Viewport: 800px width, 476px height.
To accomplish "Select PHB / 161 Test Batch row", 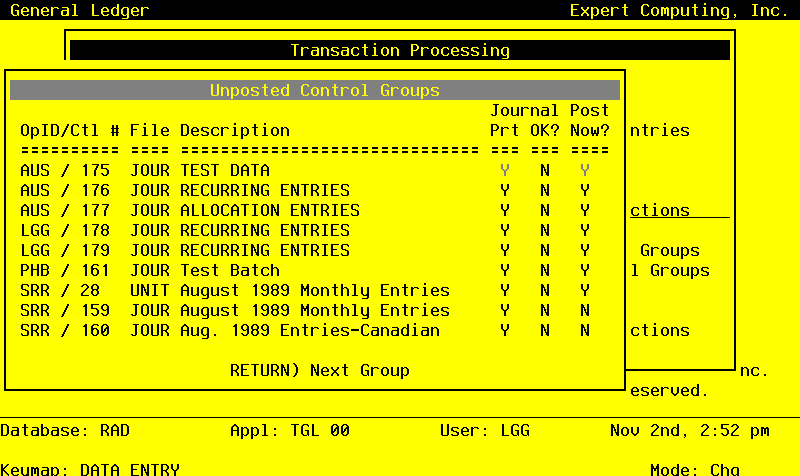I will coord(305,270).
